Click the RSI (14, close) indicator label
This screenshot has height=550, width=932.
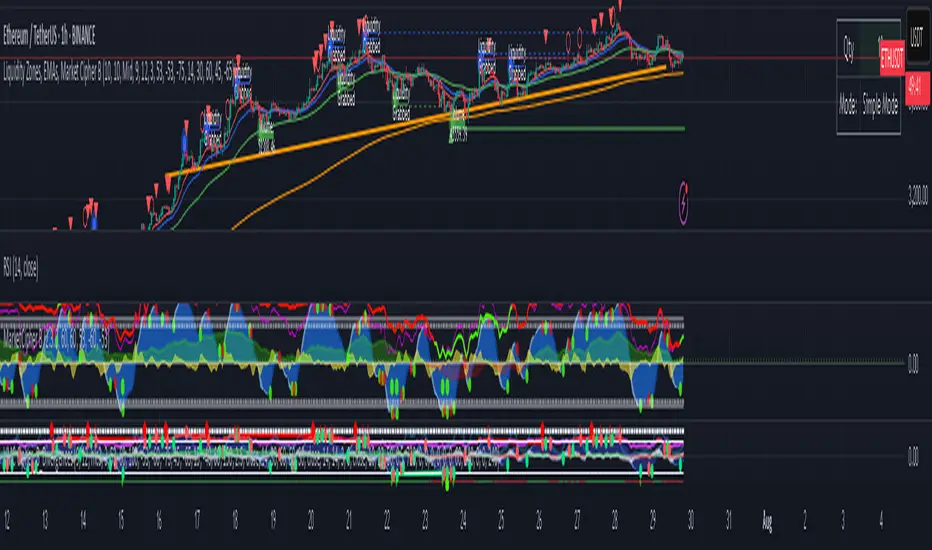click(21, 268)
